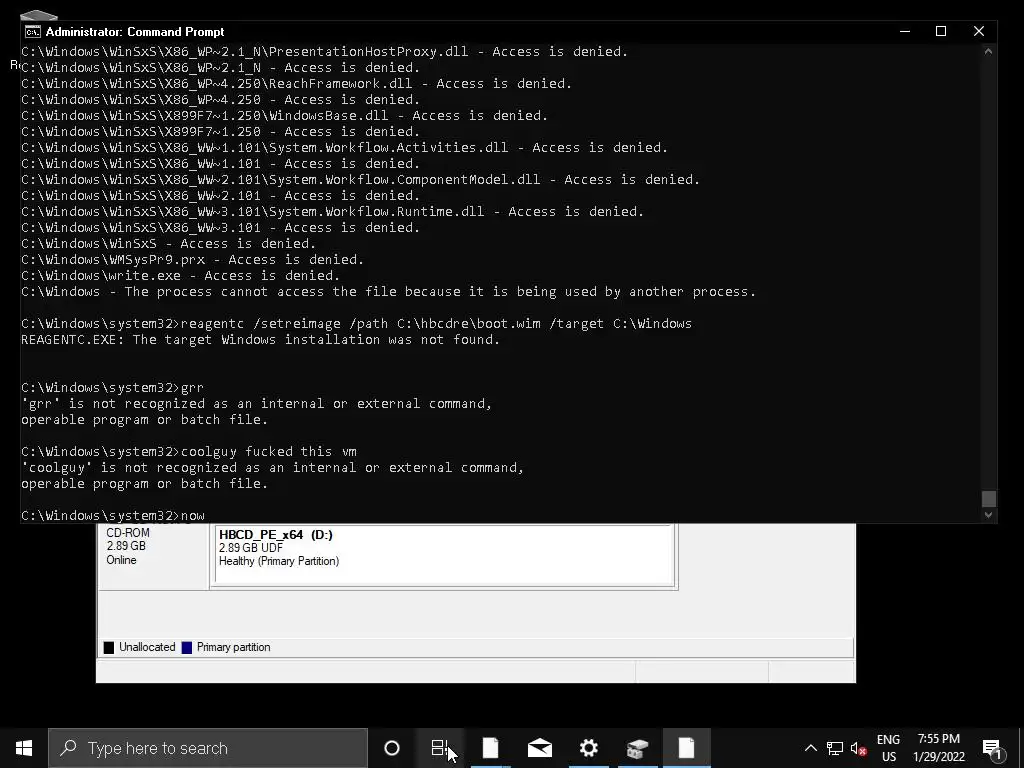
Task: Switch to first blank document taskbar app
Action: point(490,748)
